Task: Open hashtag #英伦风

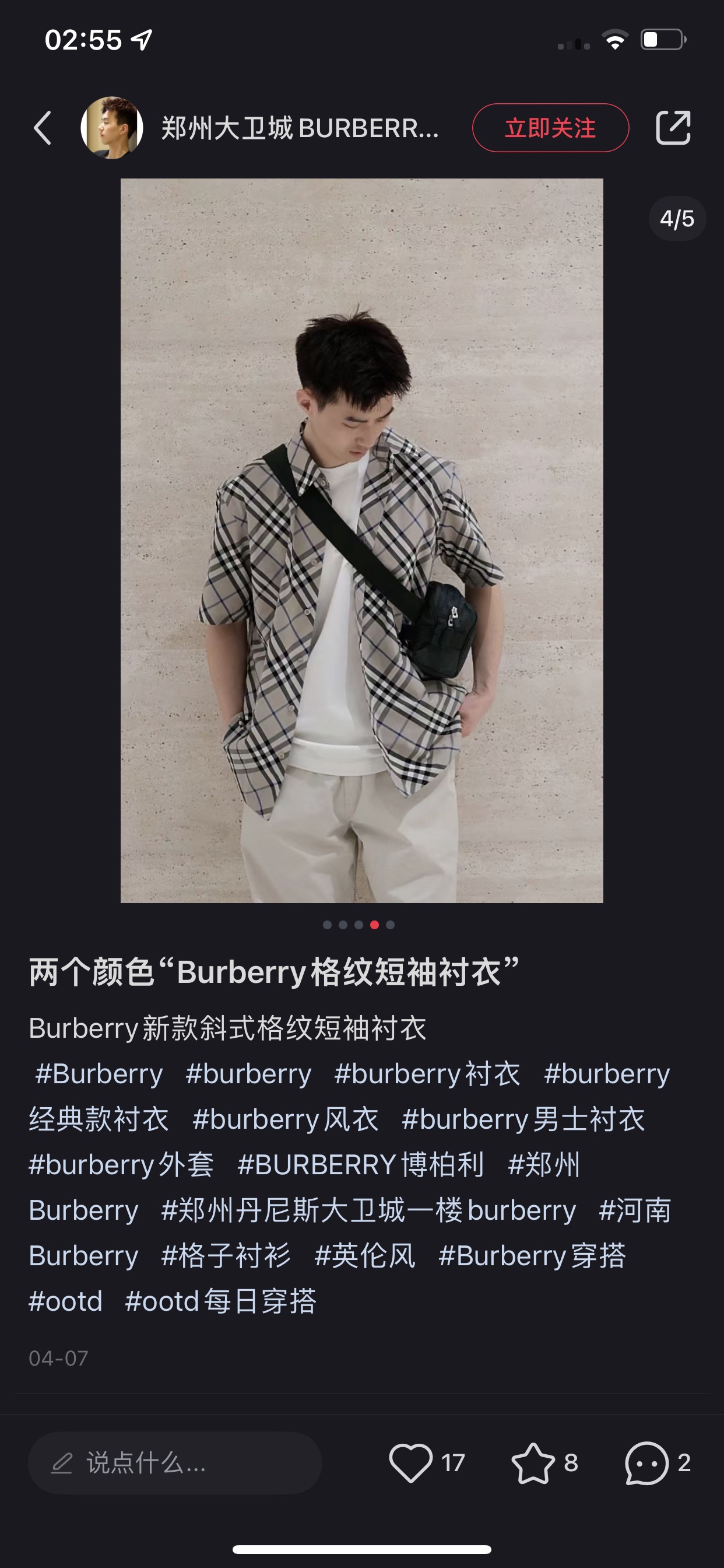Action: 365,1256
